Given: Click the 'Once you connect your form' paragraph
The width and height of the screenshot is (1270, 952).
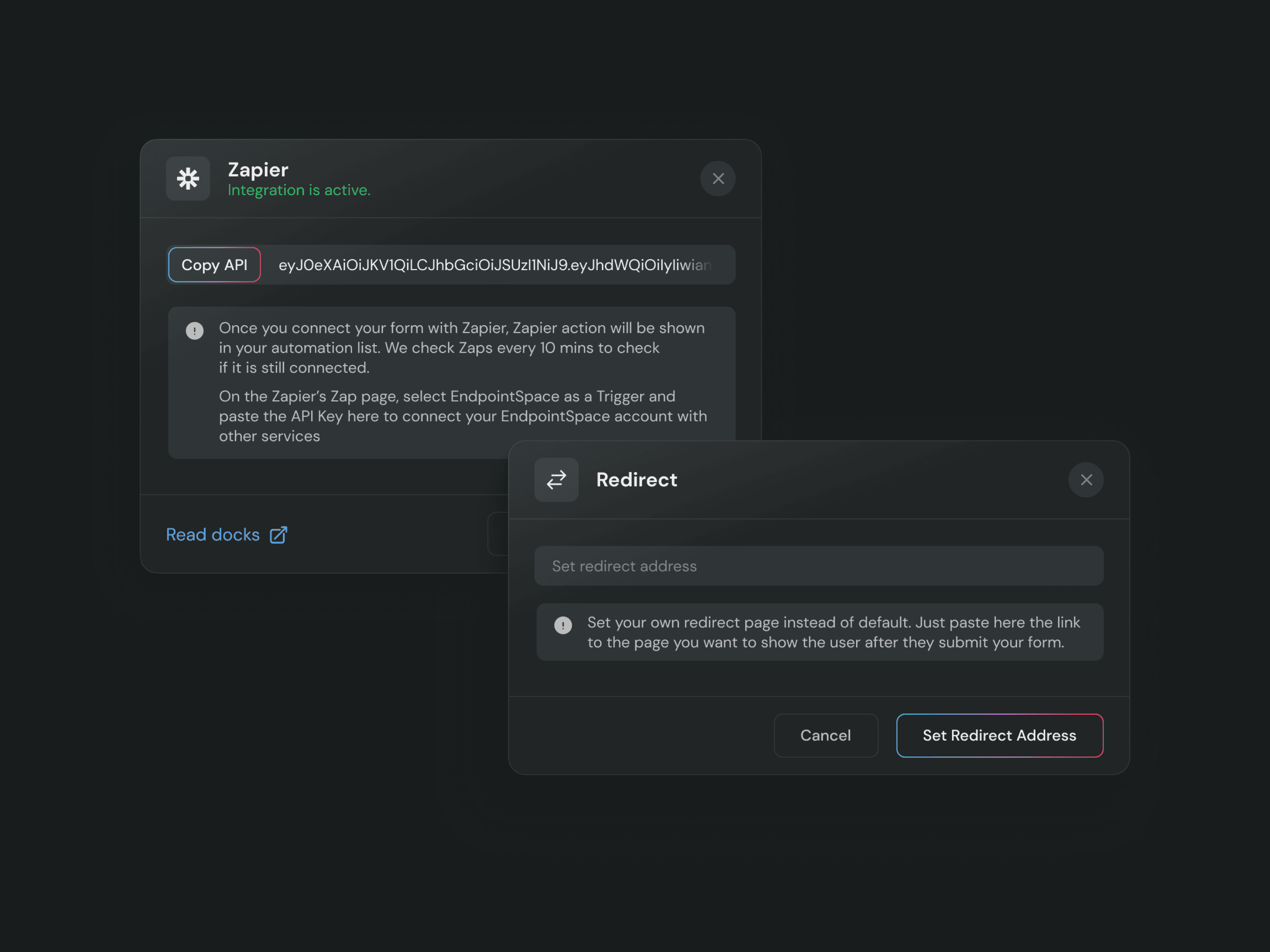Looking at the screenshot, I should coord(462,348).
